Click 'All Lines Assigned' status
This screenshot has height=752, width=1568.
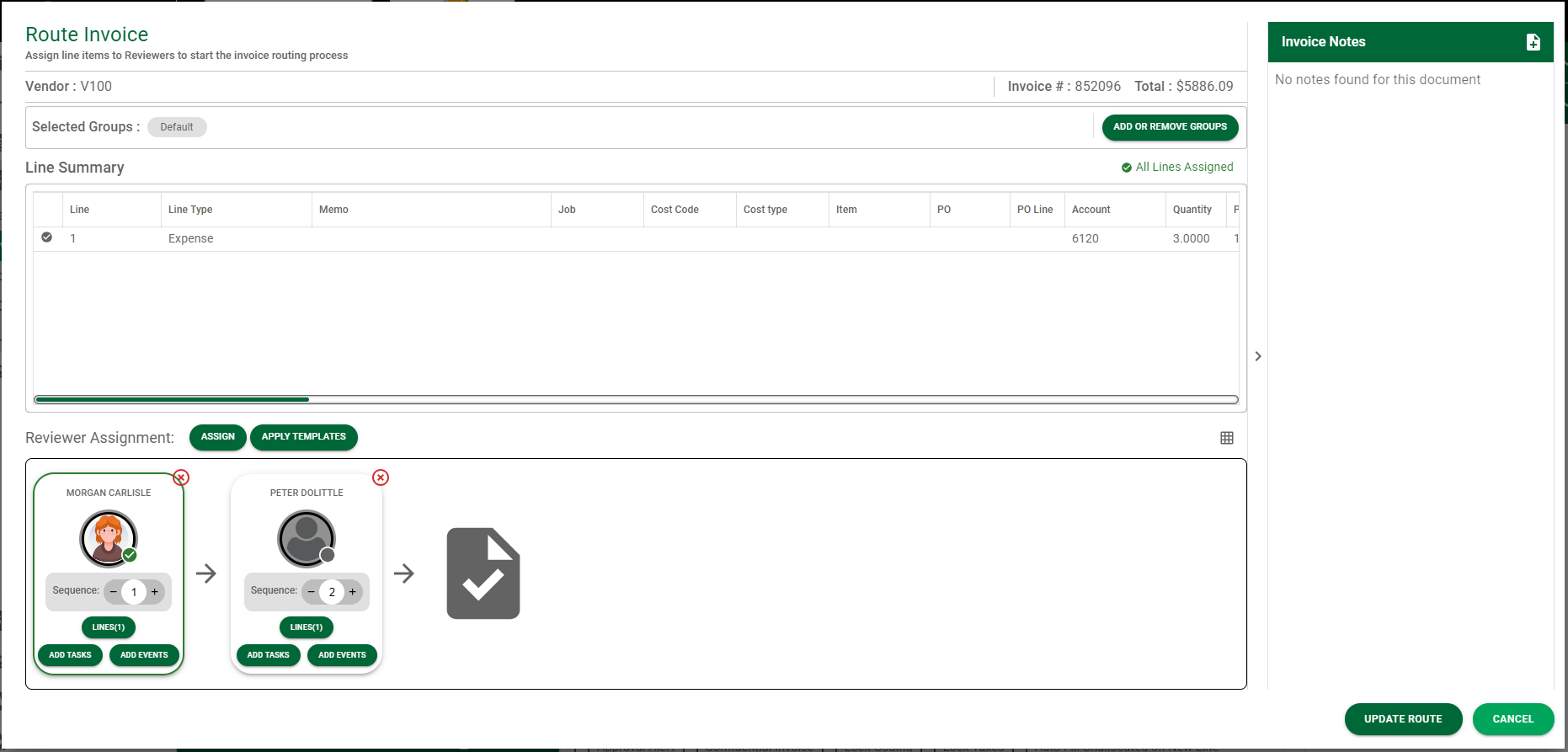[x=1177, y=167]
